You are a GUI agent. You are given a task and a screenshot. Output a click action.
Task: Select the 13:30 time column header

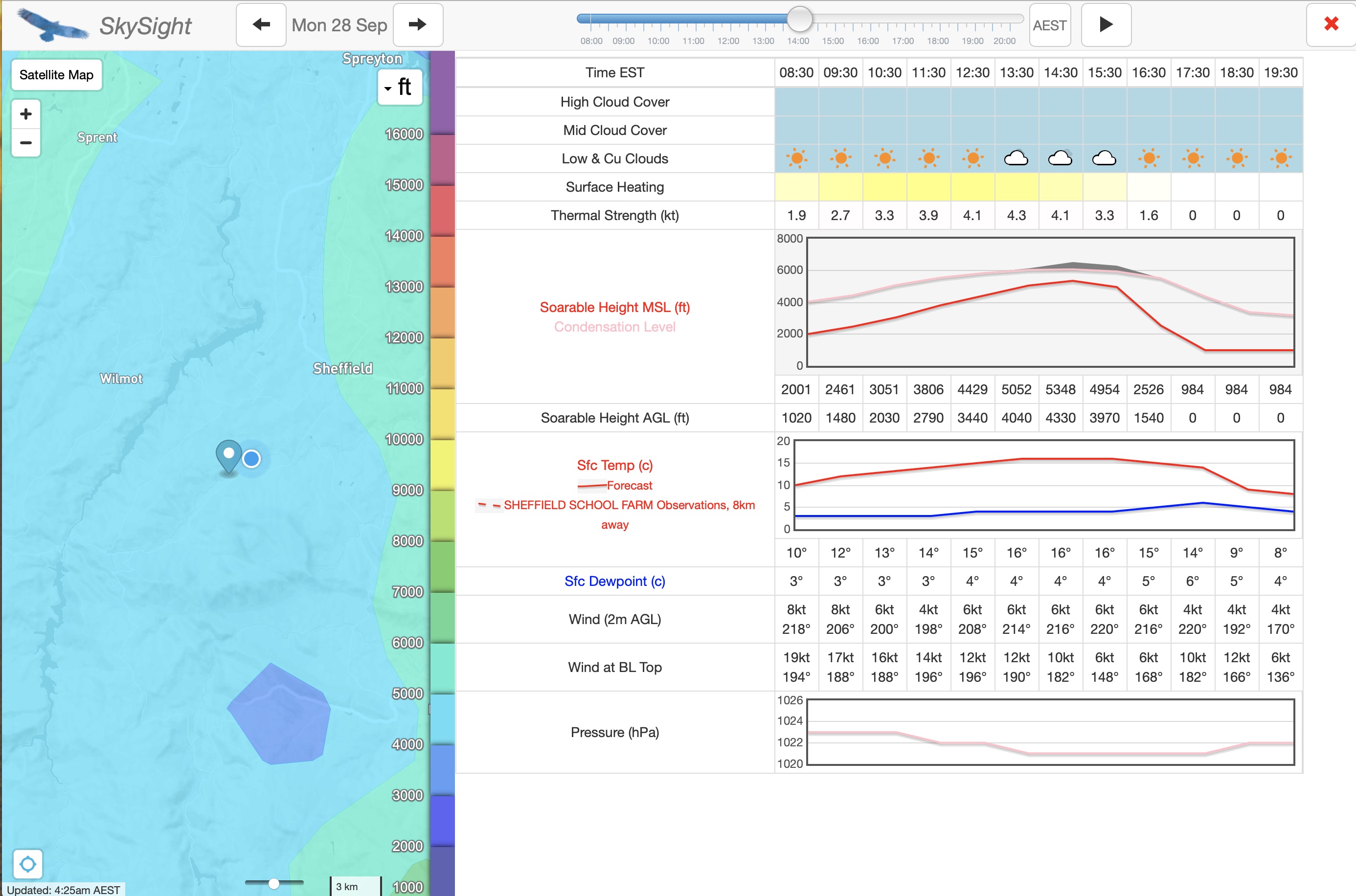coord(1016,72)
